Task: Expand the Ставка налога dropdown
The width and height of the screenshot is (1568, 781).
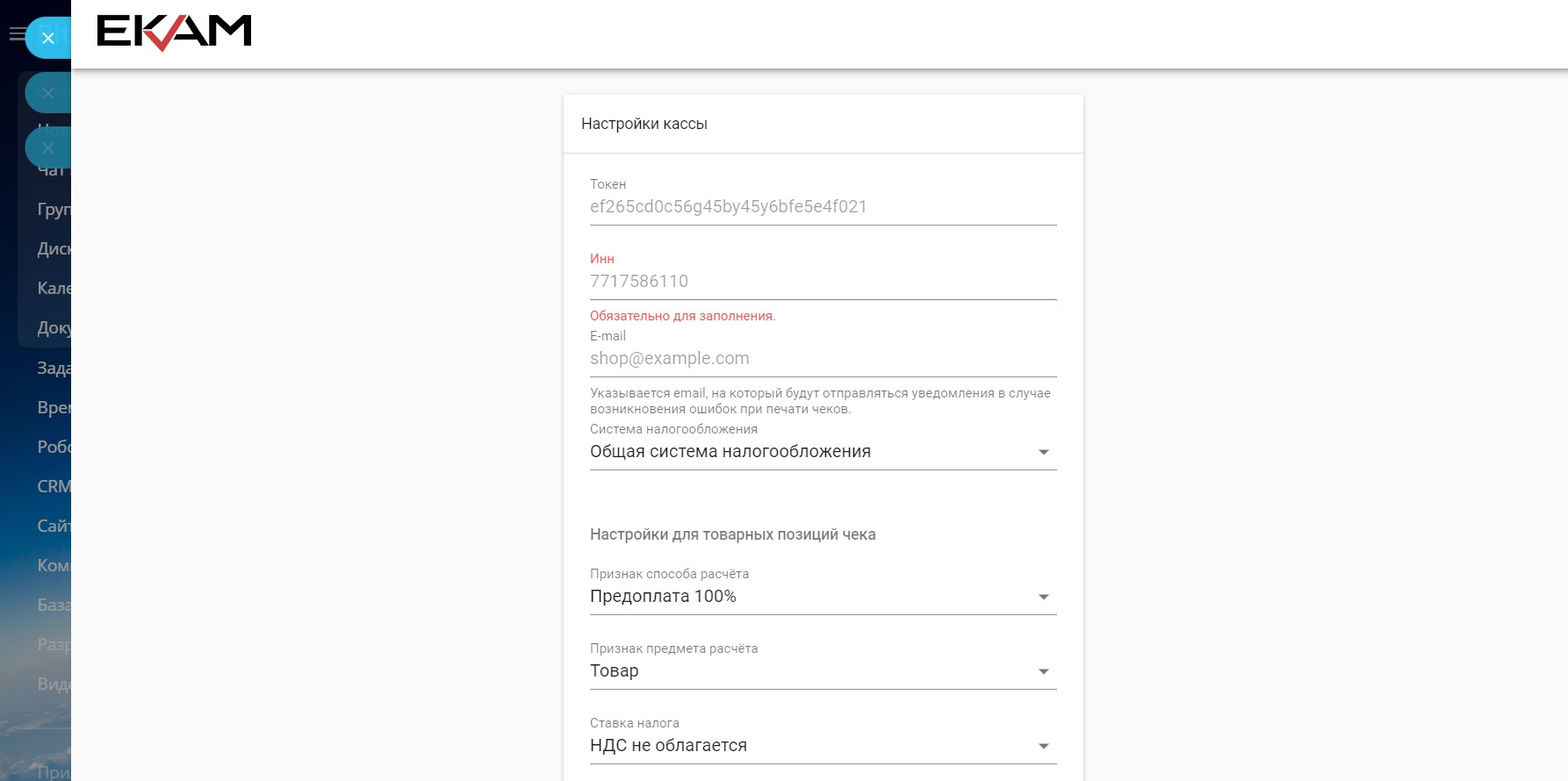Action: tap(823, 746)
